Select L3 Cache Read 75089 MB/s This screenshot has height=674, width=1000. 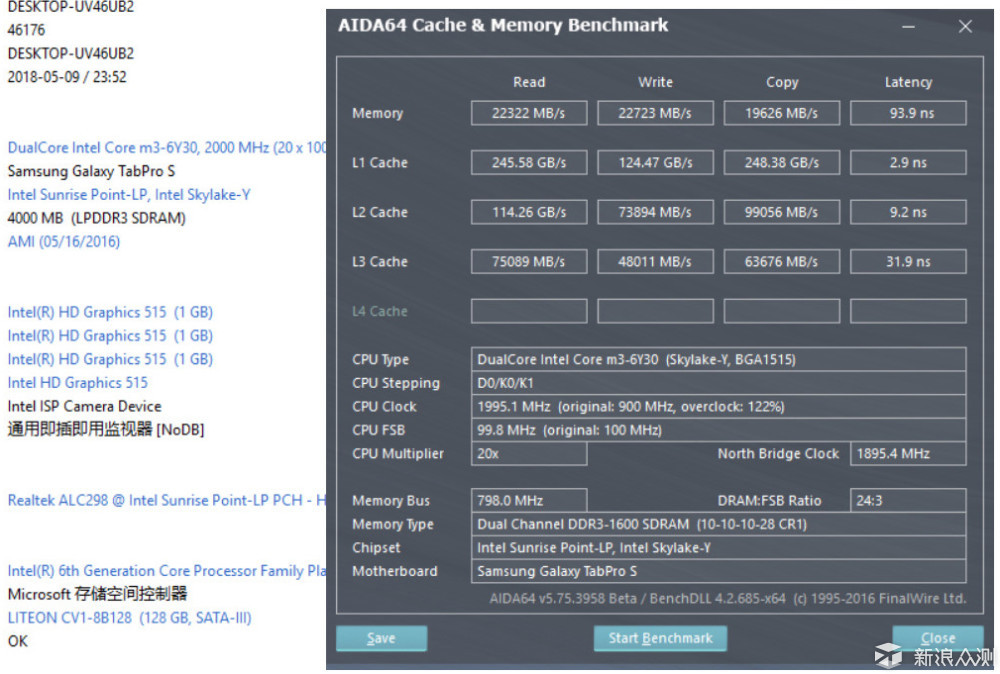click(x=529, y=261)
